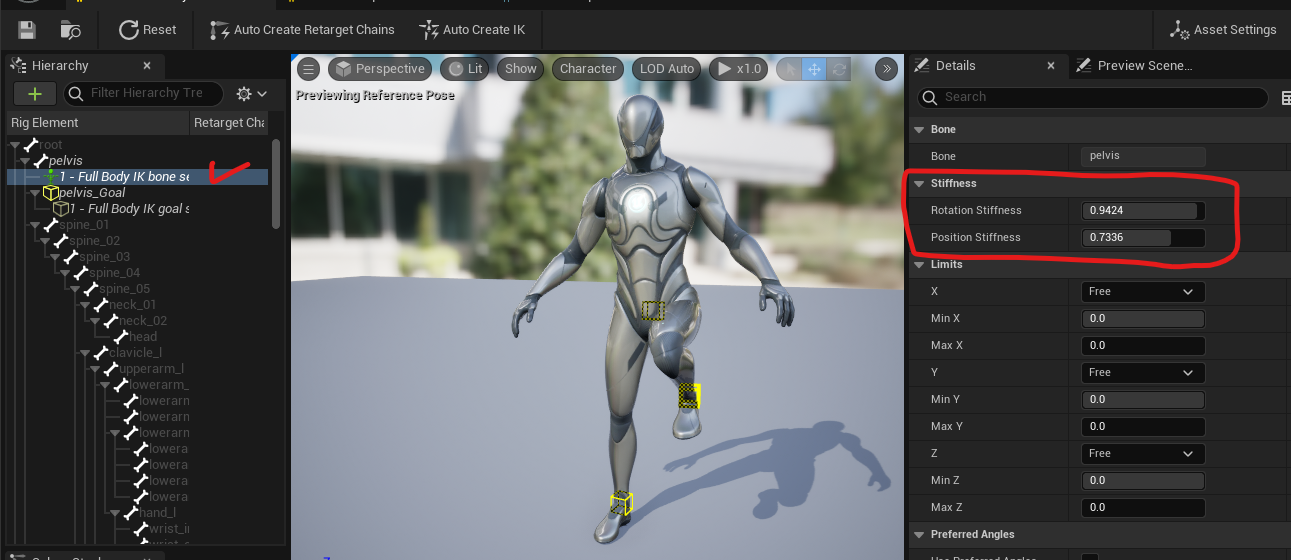Run Auto Create Retarget Chains

[x=302, y=30]
